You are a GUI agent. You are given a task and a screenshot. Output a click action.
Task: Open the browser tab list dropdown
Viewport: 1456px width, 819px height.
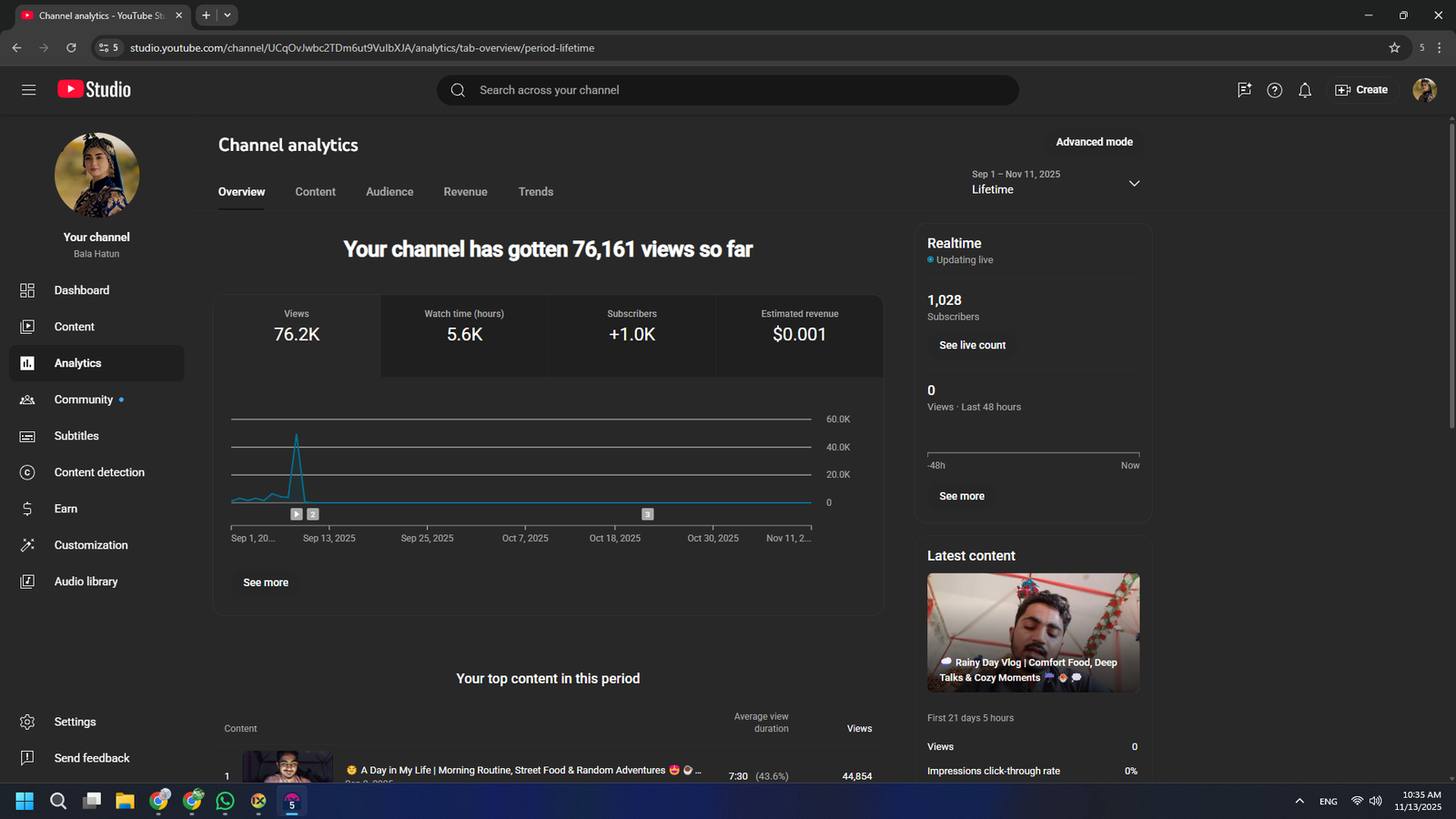[227, 15]
